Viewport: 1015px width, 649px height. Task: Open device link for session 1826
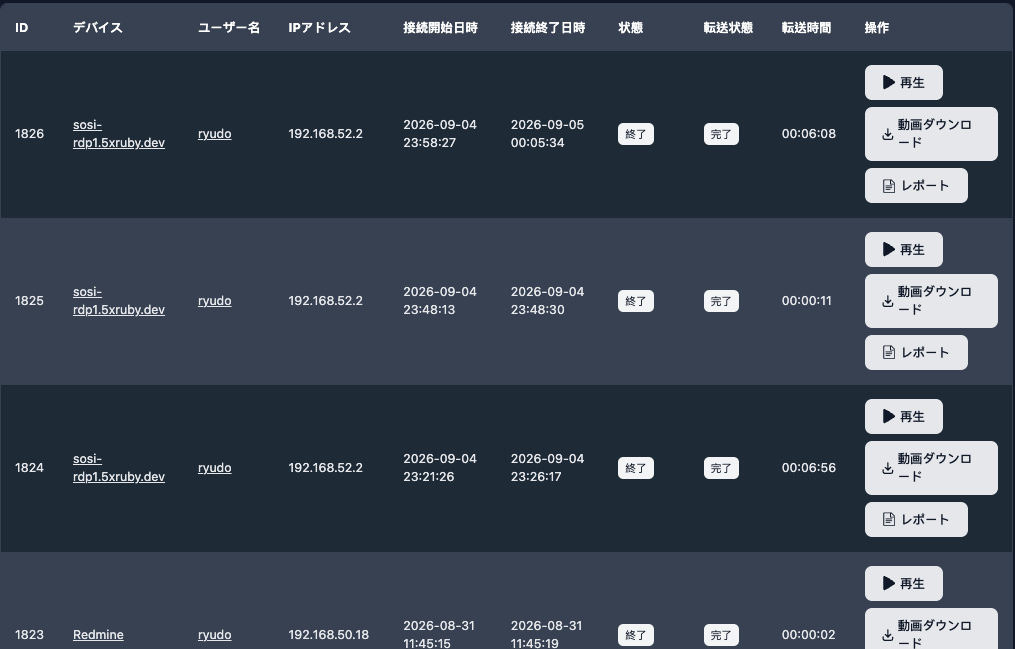click(118, 134)
